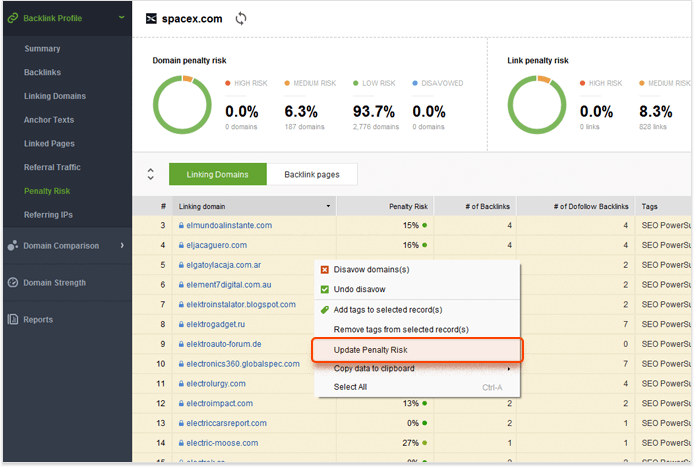Click the 2,776 domains low risk count
This screenshot has width=694, height=467.
tap(376, 127)
